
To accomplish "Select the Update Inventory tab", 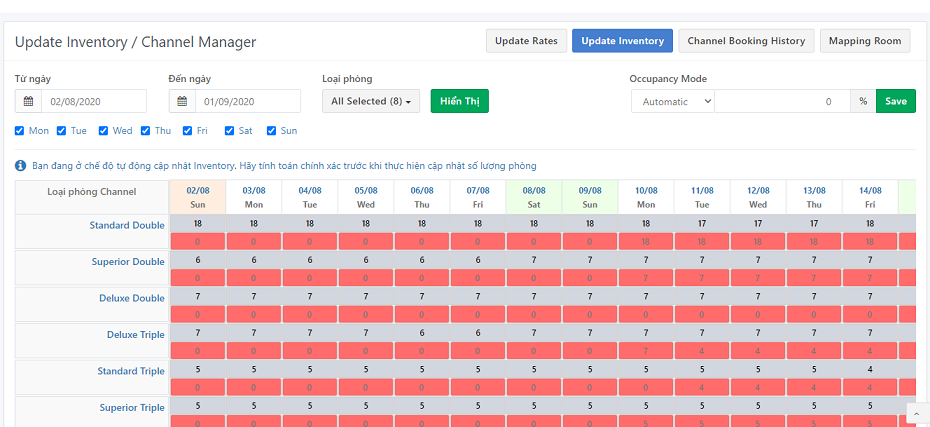I will [622, 41].
